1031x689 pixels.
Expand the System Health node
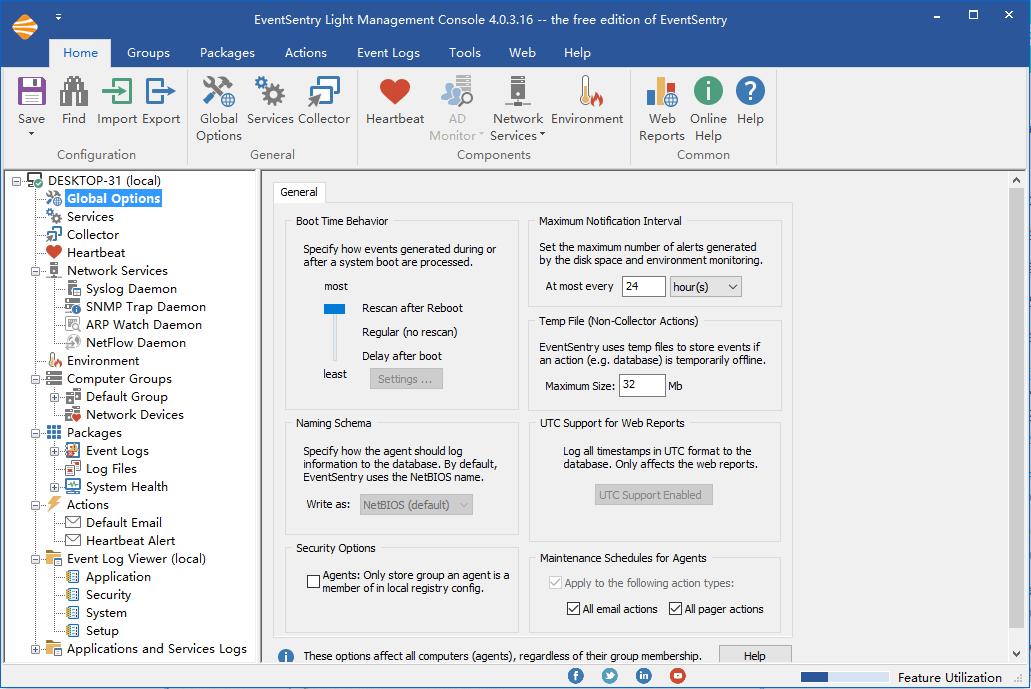click(x=55, y=487)
